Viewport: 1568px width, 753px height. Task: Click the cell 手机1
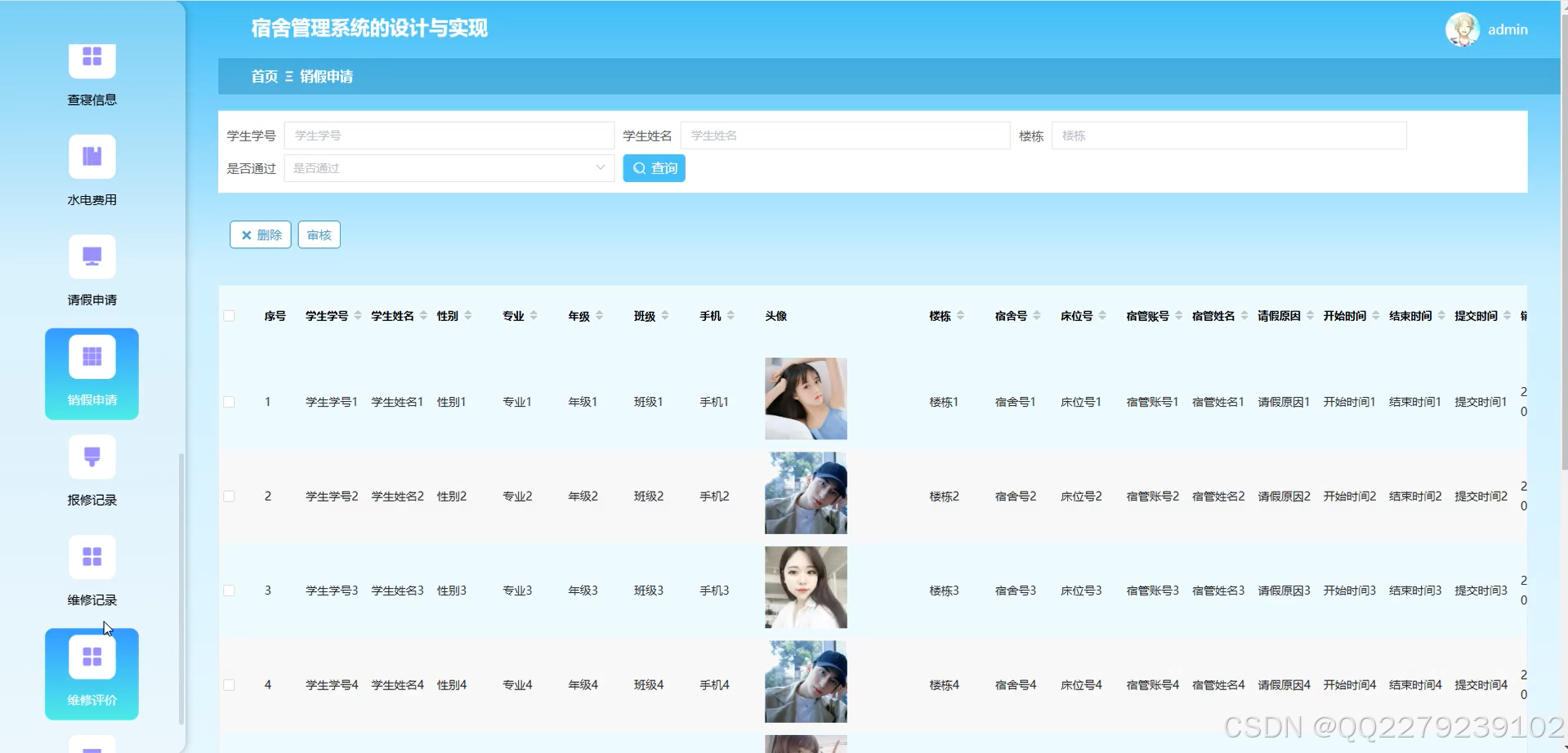714,402
